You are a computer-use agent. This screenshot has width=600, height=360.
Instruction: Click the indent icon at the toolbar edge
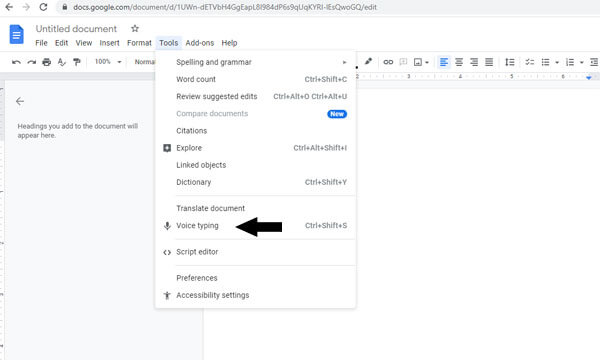[594, 62]
